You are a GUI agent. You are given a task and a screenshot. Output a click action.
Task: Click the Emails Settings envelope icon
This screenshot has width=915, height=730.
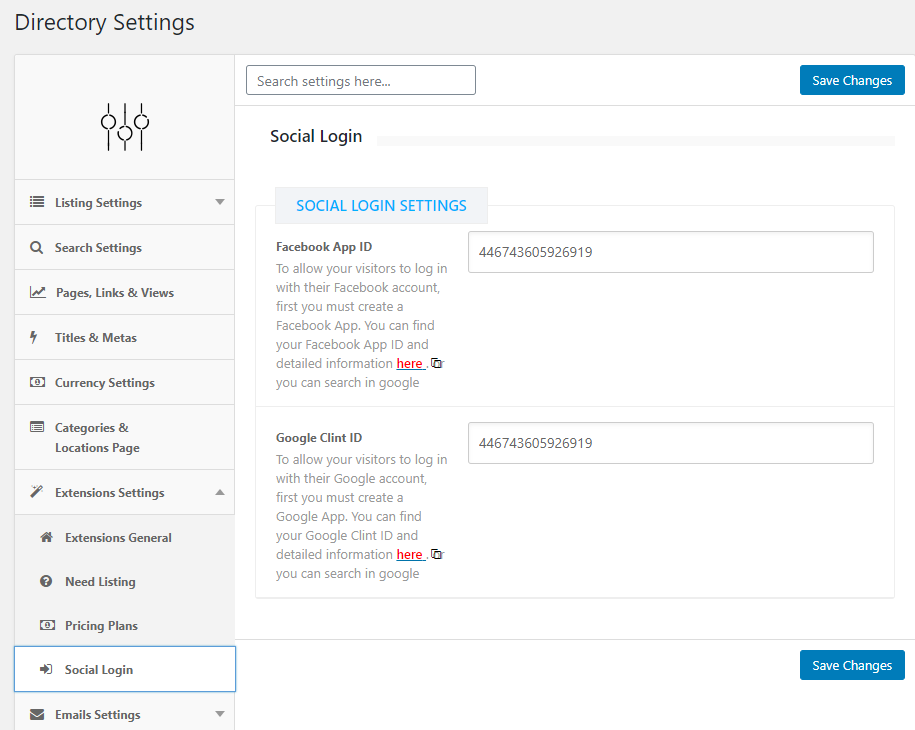point(37,714)
